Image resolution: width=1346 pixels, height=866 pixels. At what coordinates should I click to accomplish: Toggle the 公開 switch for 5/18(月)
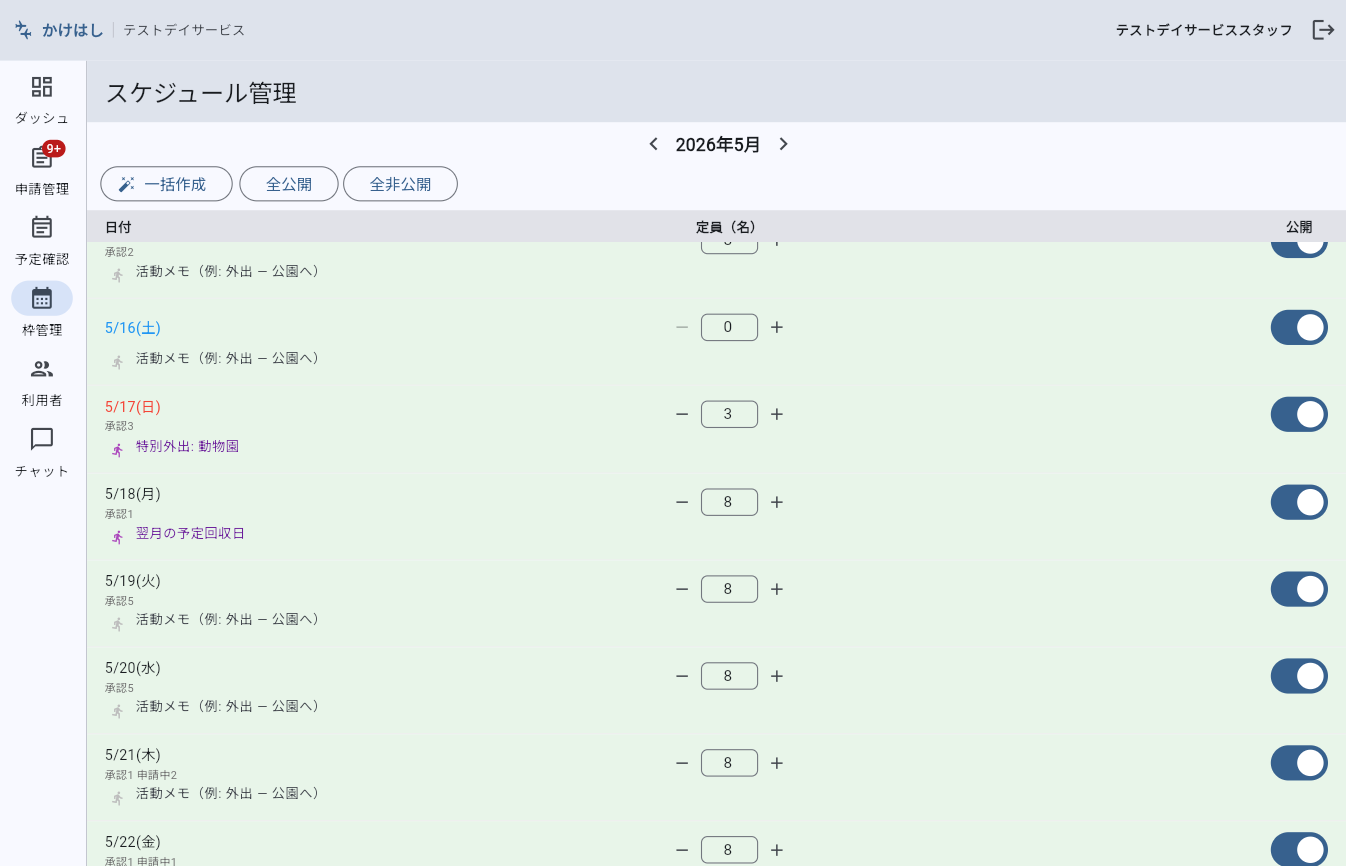point(1299,502)
